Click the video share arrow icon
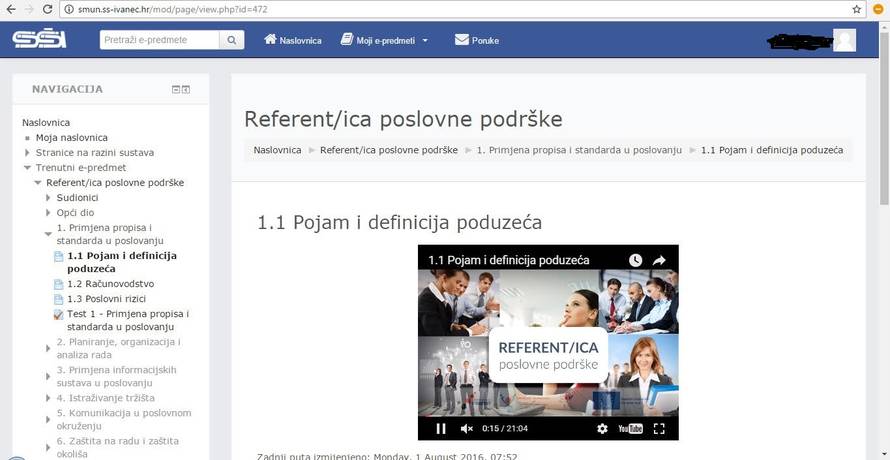The height and width of the screenshot is (460, 890). (659, 260)
